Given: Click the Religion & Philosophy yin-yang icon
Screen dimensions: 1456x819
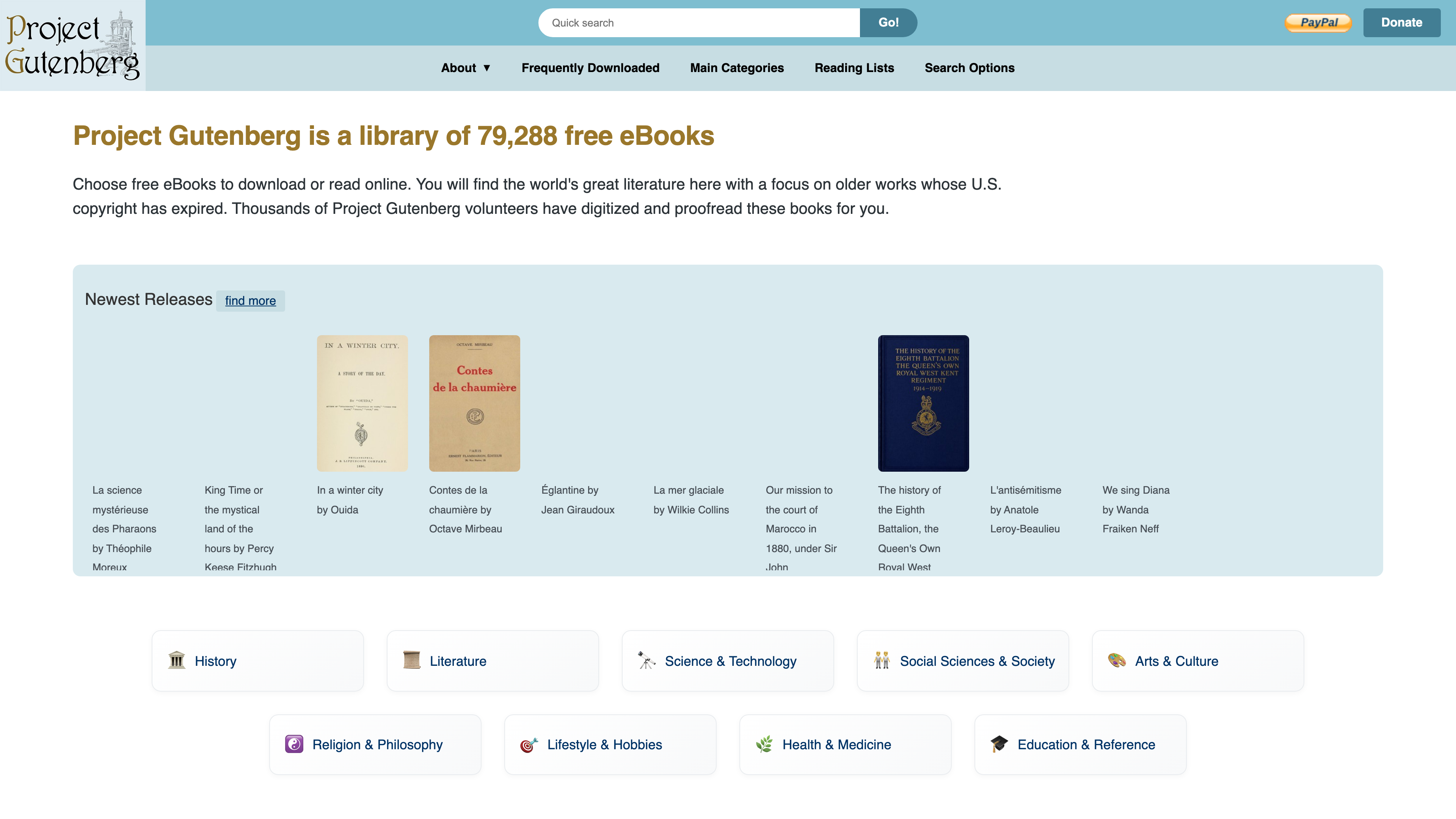Looking at the screenshot, I should coord(294,744).
